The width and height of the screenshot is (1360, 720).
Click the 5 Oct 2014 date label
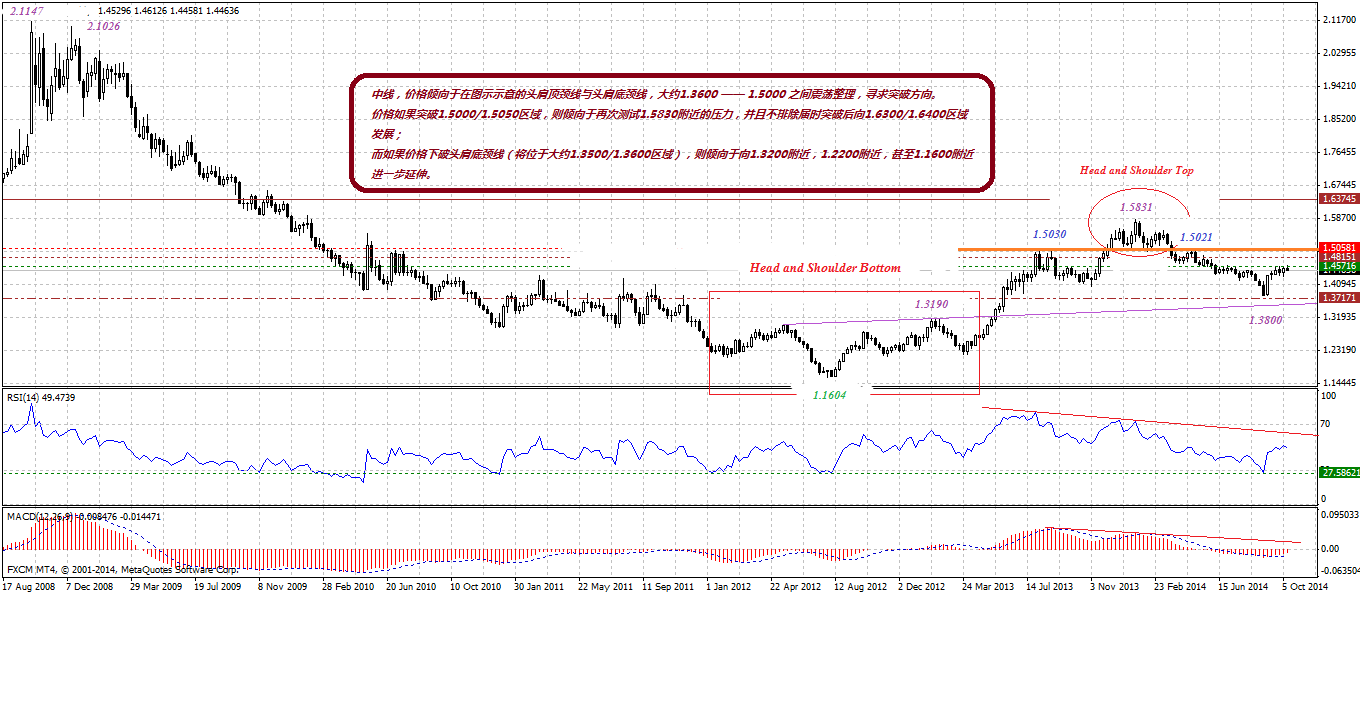[1304, 587]
